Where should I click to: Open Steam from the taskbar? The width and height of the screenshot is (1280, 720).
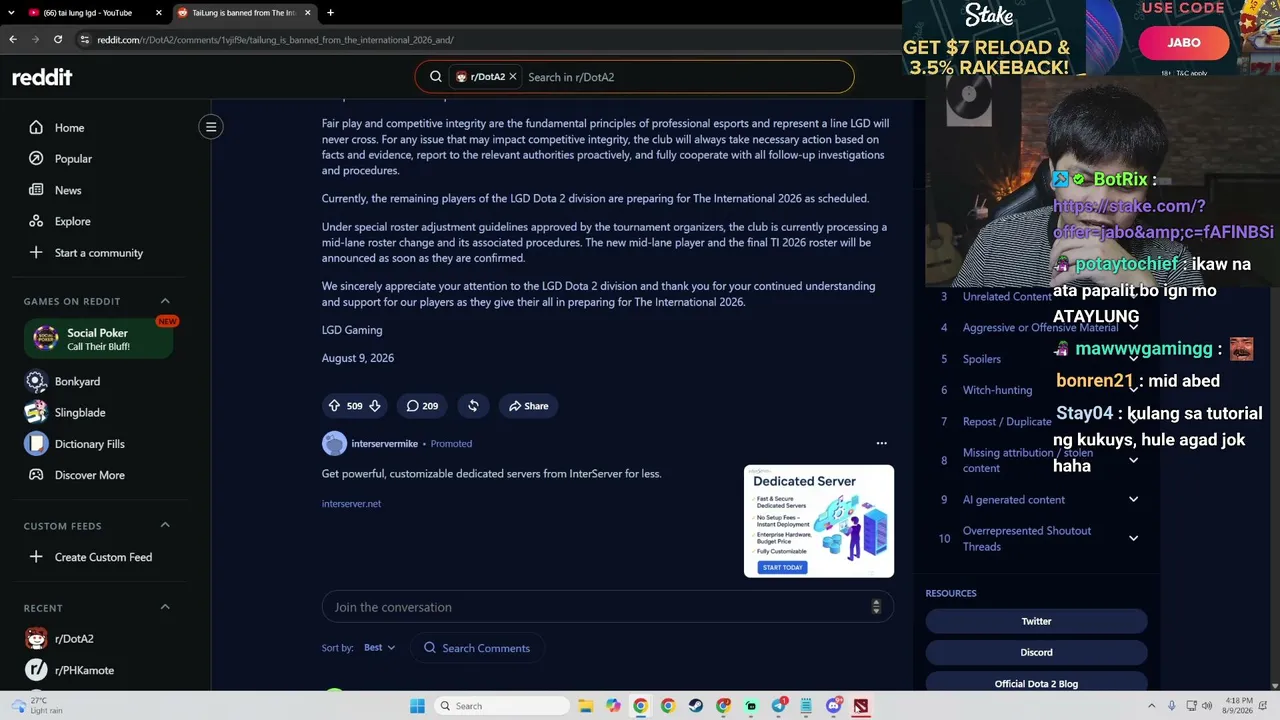[x=695, y=706]
